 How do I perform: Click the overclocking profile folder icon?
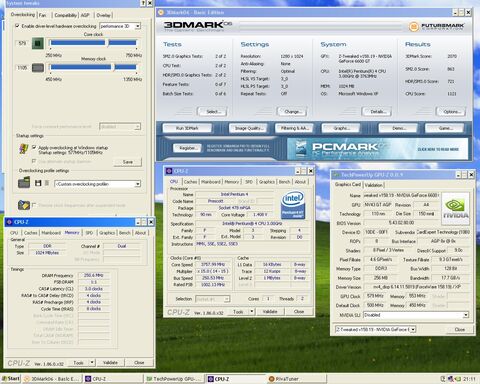point(24,183)
